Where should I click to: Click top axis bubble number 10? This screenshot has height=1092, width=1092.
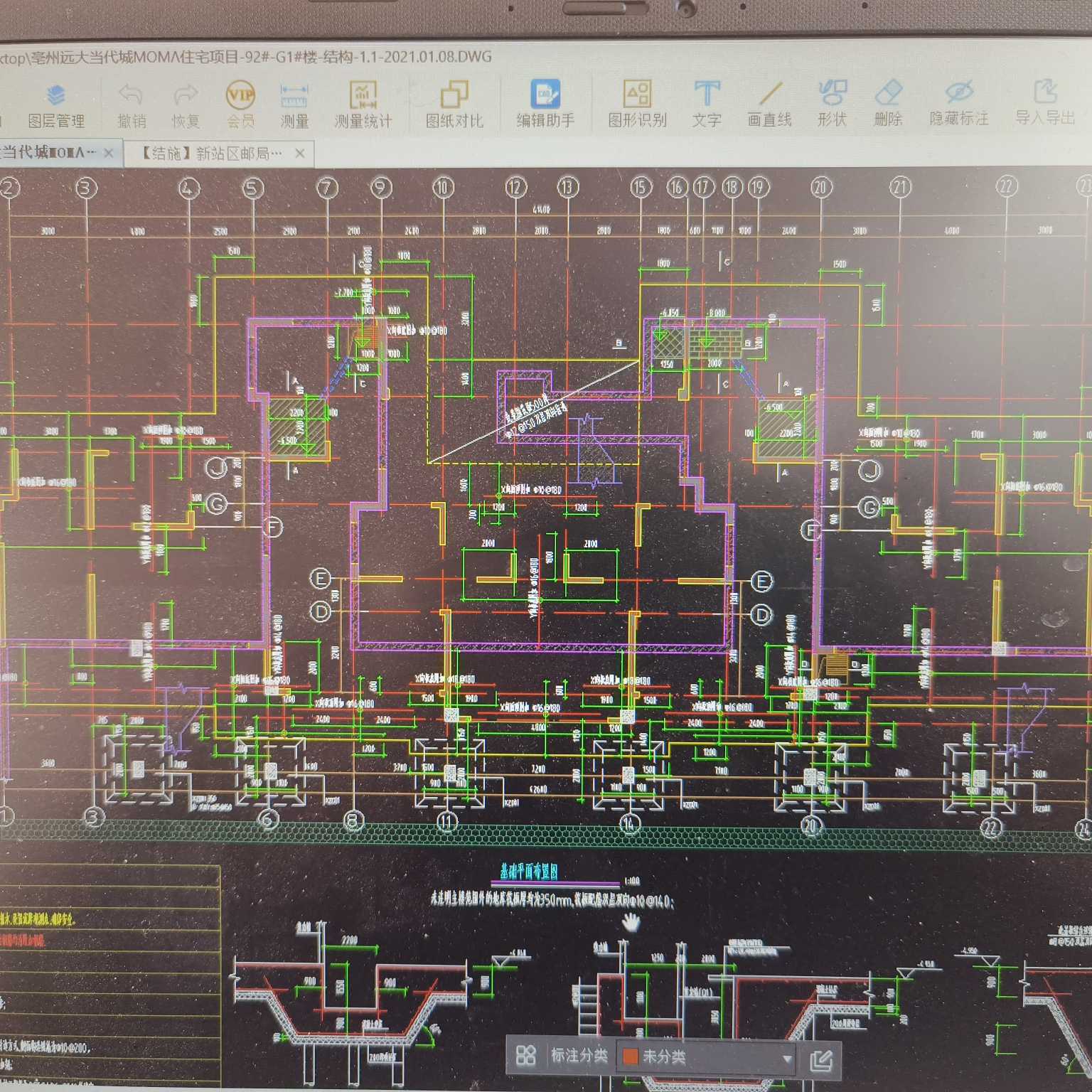[443, 188]
